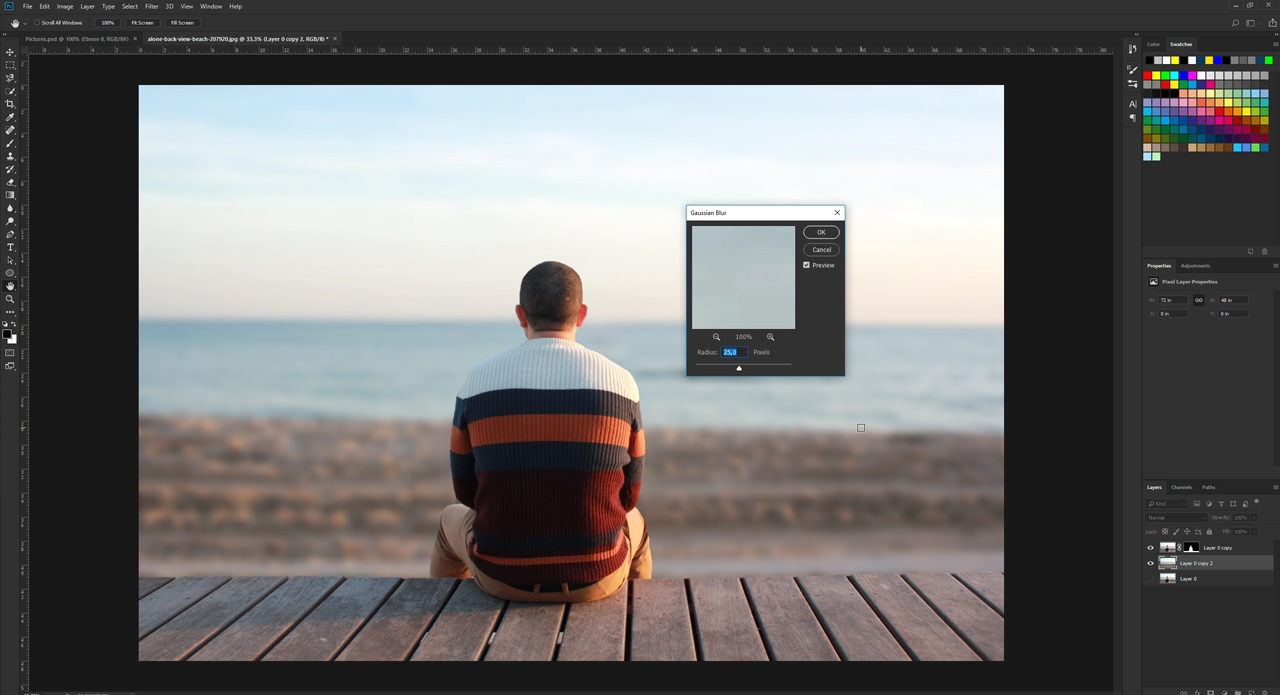Select the Horizontal Type tool
The width and height of the screenshot is (1280, 695).
click(11, 247)
